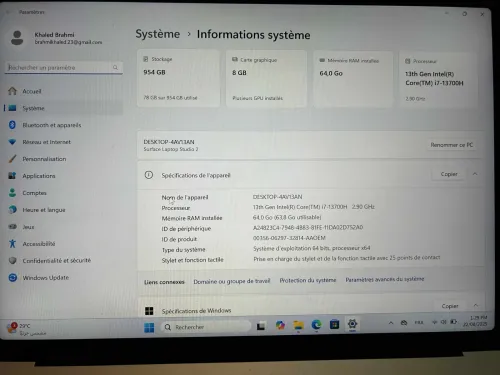Select the 64,0 Go (63,8 Go utilisable) text
The height and width of the screenshot is (375, 500).
point(287,217)
